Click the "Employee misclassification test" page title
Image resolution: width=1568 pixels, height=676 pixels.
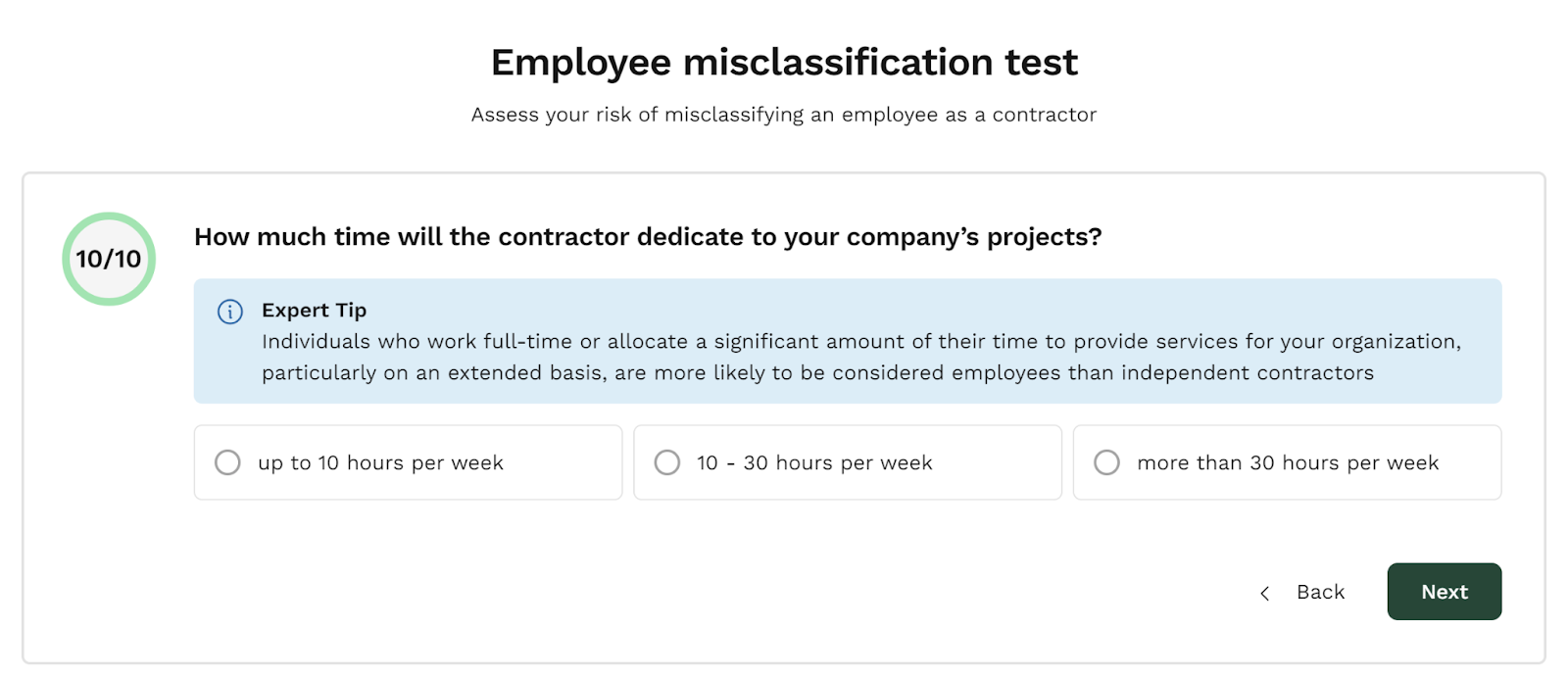tap(784, 62)
